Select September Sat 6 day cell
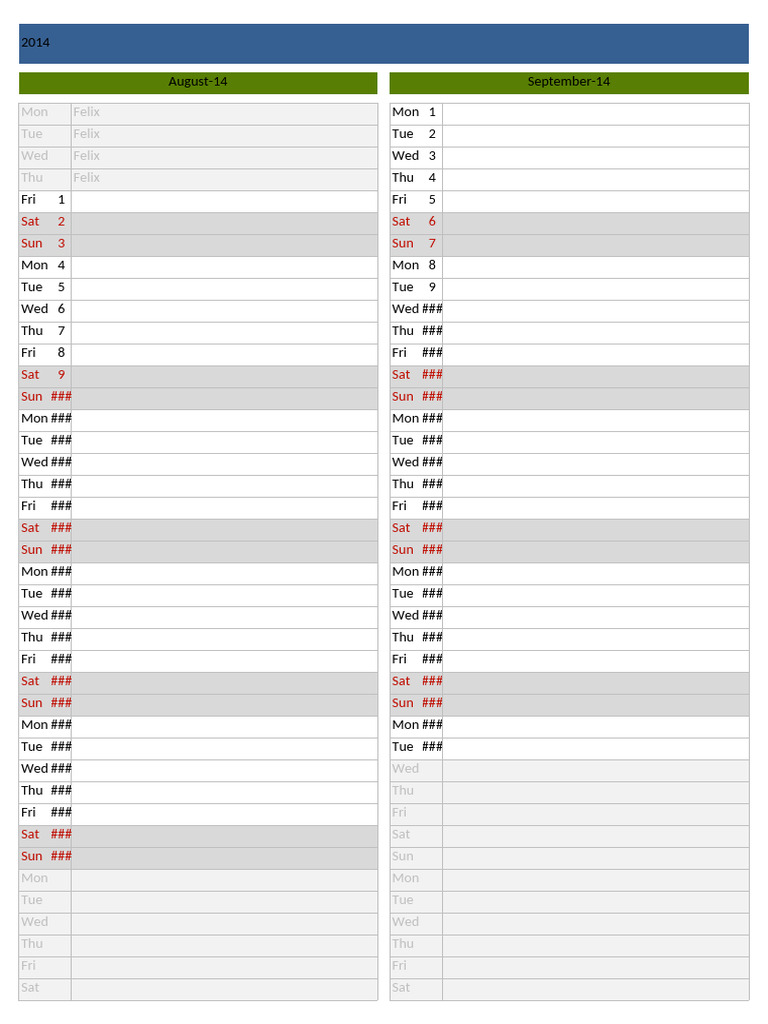Screen dimensions: 768x1024 point(415,222)
